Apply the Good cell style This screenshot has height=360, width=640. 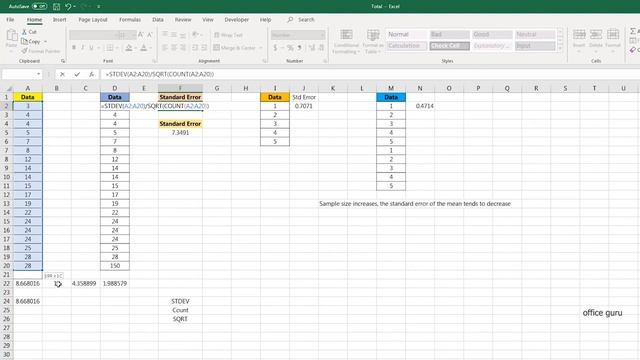coord(492,35)
